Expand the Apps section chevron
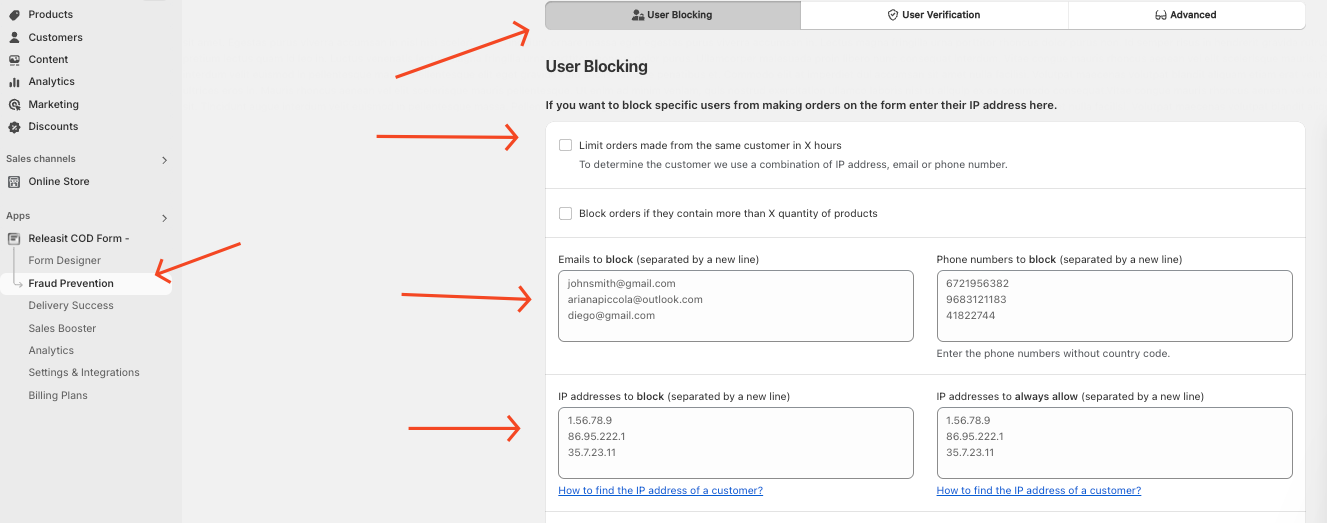The image size is (1327, 523). 165,217
